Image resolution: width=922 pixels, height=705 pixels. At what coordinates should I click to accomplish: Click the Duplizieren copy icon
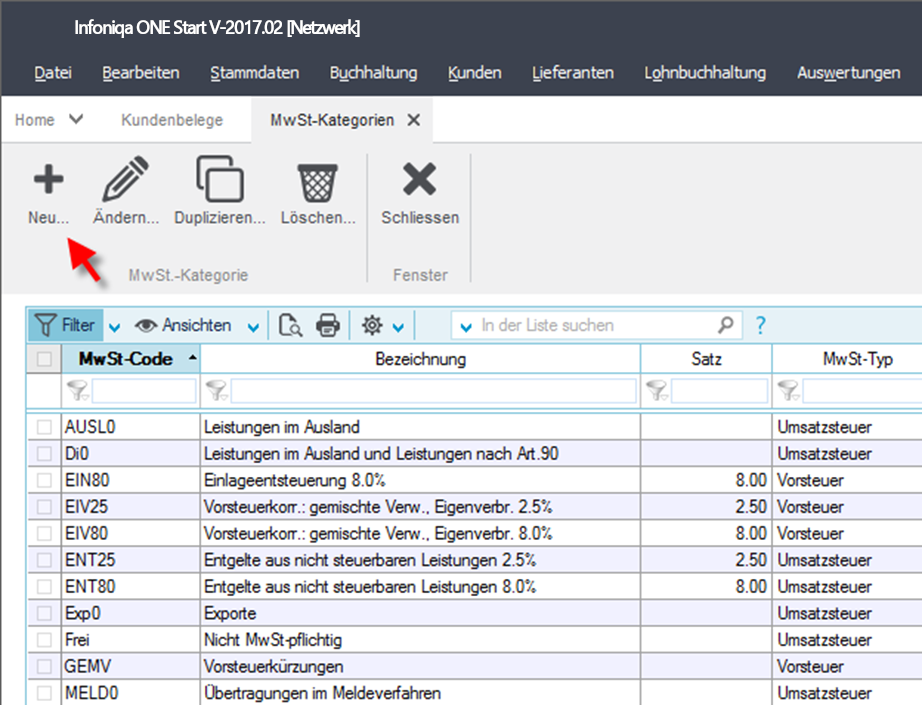click(219, 180)
